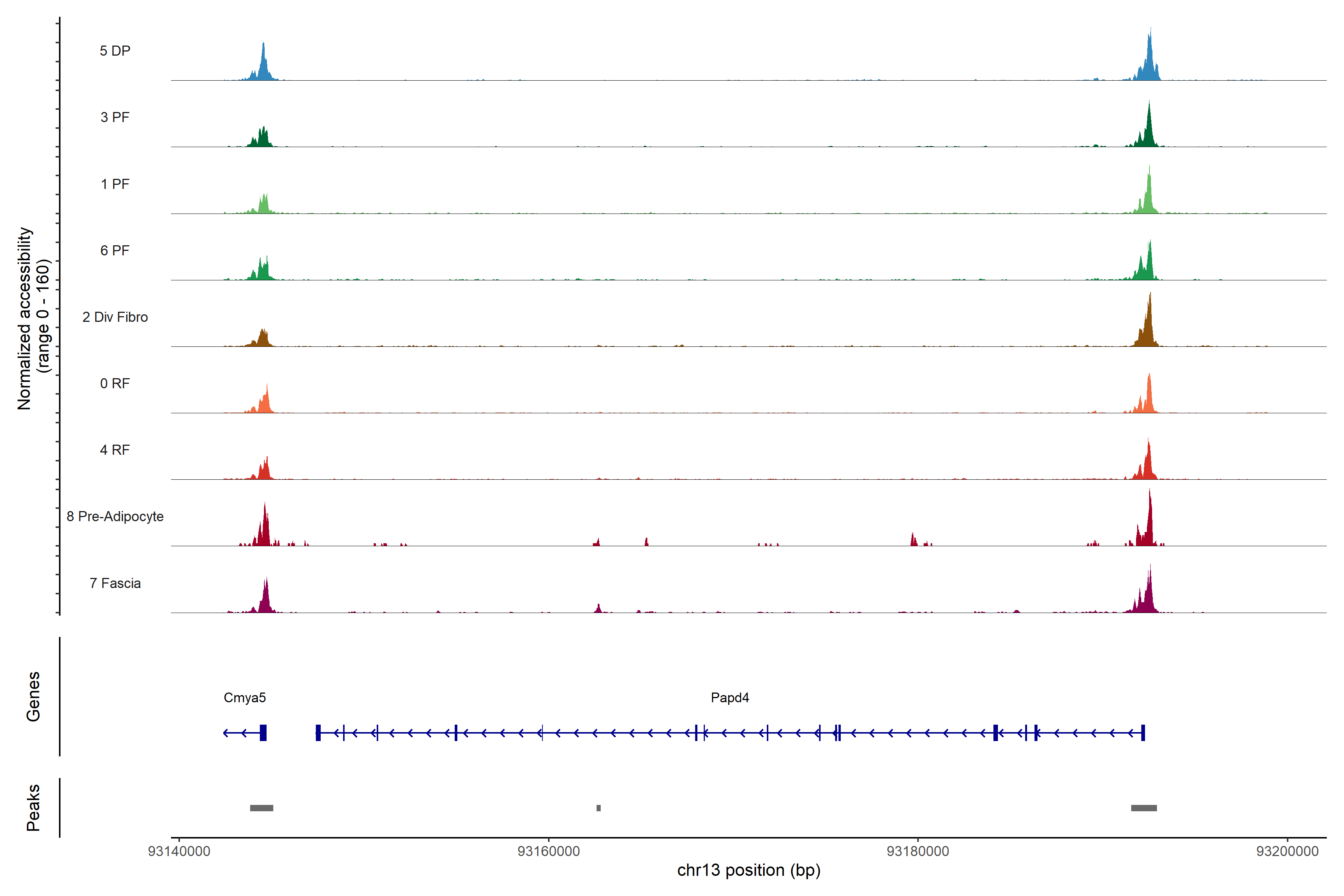Click the 0 RF track label

pos(115,383)
